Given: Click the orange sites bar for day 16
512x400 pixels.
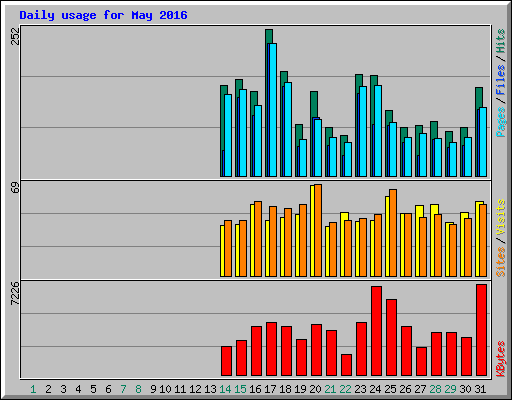Looking at the screenshot, I should pos(258,239).
